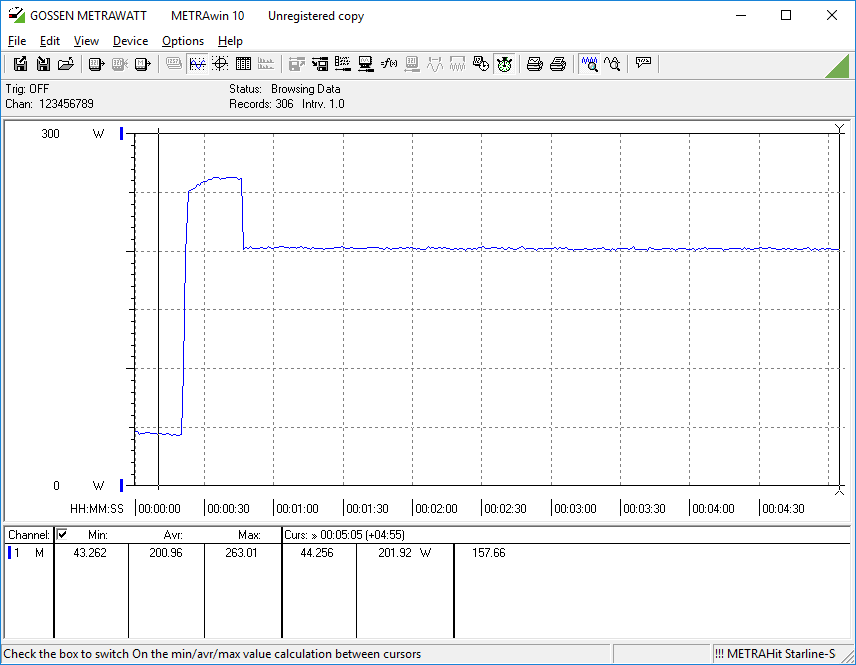Click the 'Status: Browsing Data' text

pyautogui.click(x=285, y=89)
